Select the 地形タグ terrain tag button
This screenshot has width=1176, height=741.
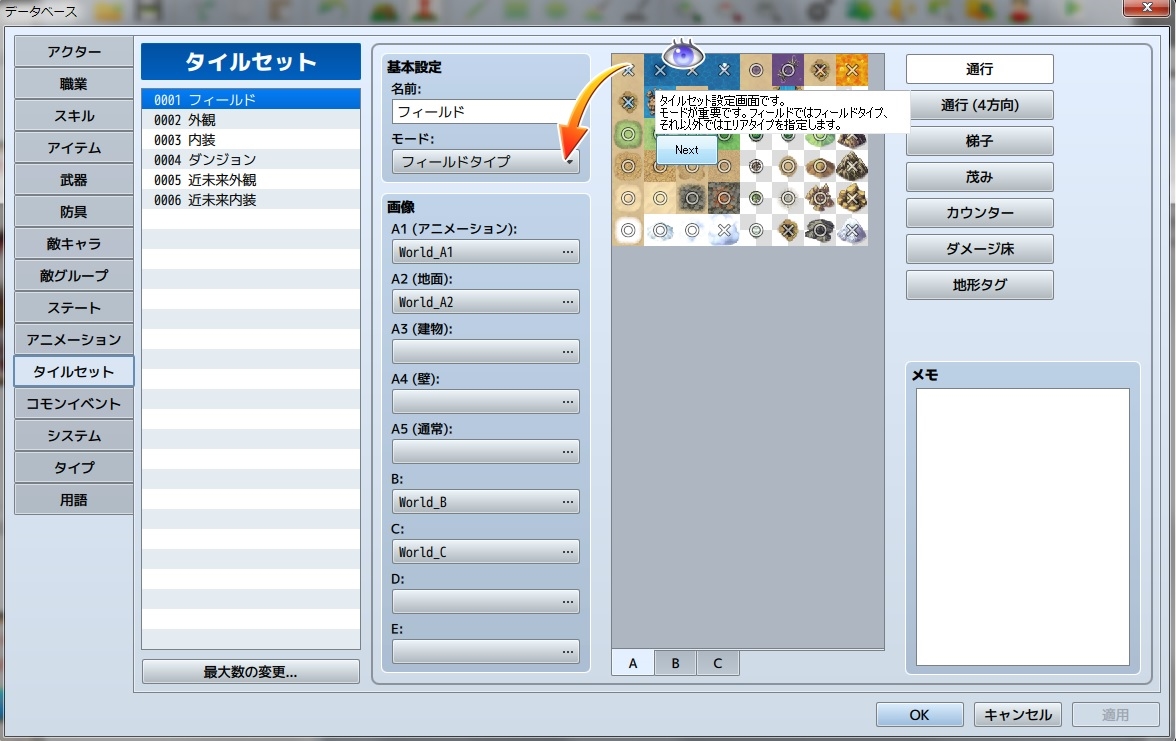[980, 285]
